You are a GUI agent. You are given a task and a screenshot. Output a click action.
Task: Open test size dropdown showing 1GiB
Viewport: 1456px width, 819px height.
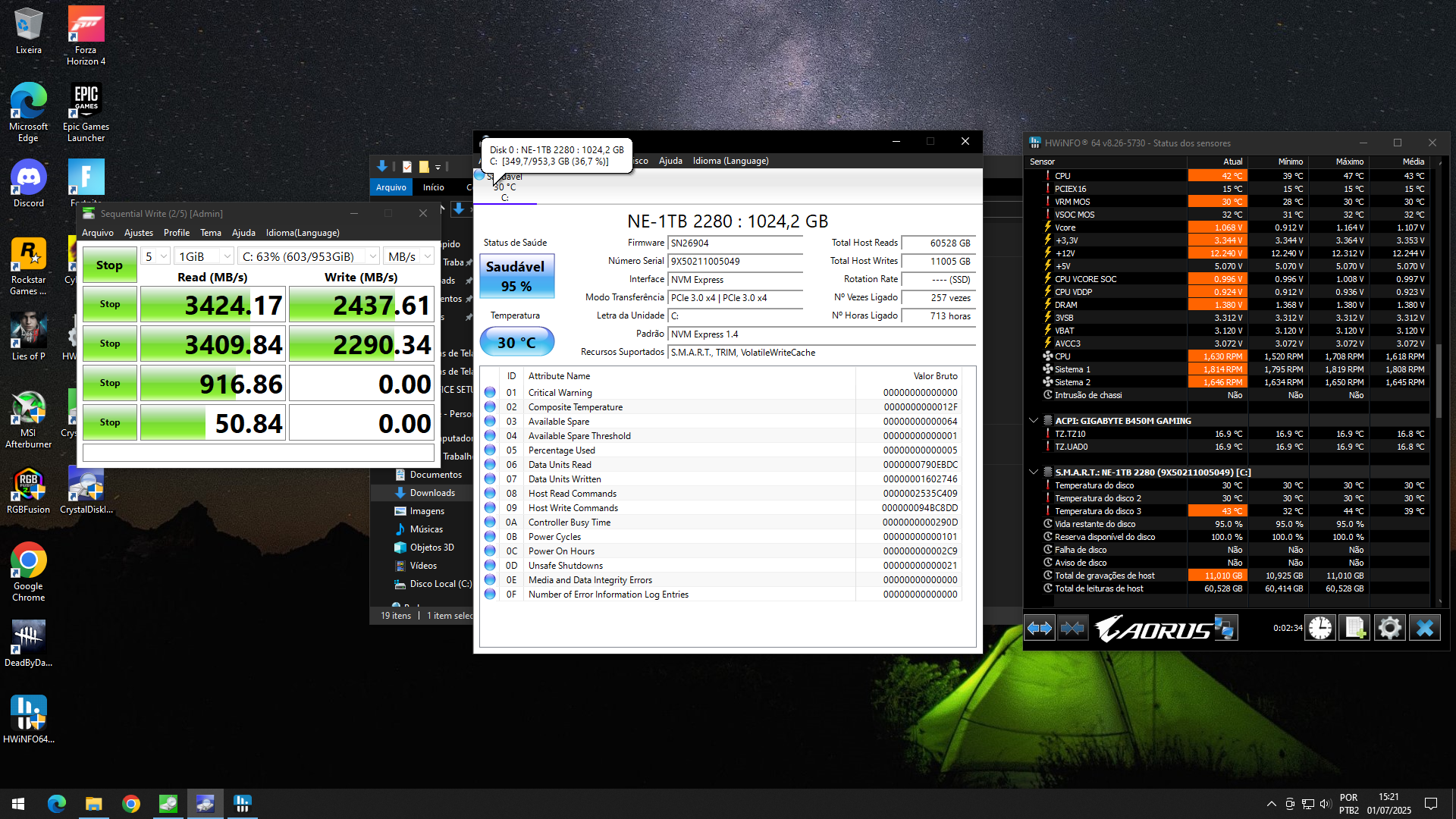click(203, 256)
